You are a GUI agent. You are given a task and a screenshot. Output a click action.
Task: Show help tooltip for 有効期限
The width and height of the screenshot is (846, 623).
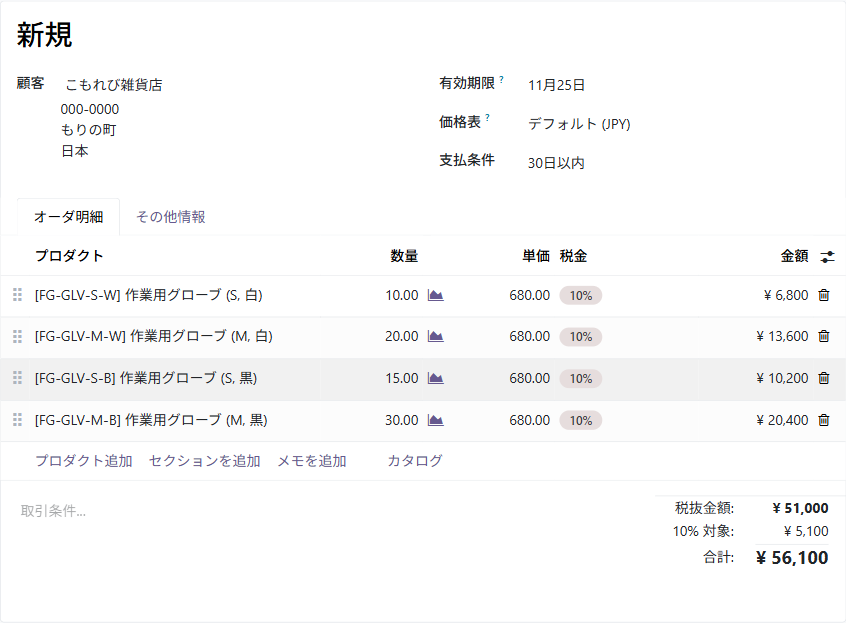coord(501,79)
